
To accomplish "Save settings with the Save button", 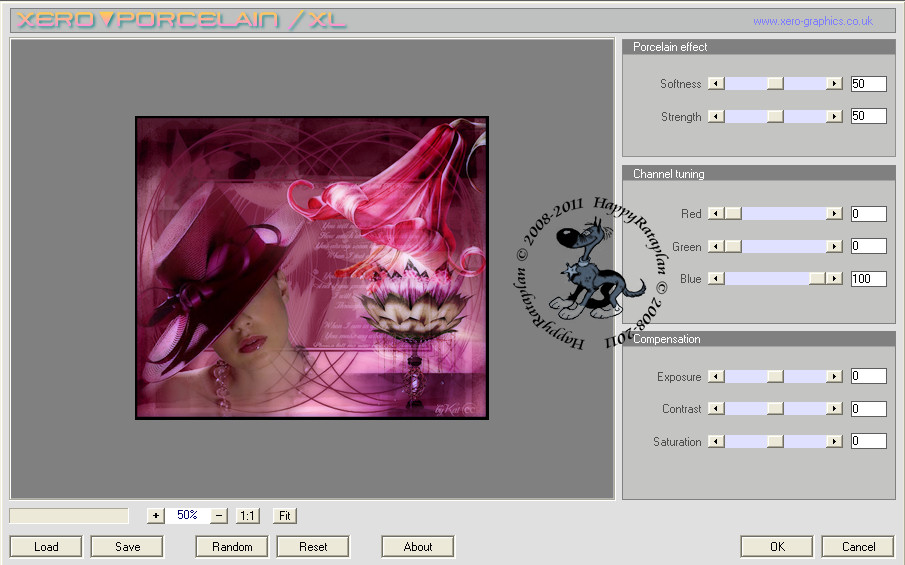I will point(127,547).
